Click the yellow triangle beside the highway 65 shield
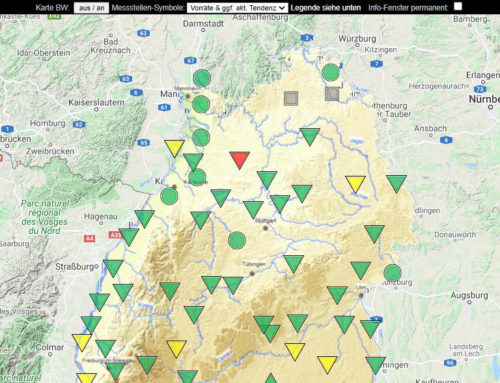This screenshot has height=383, width=500. point(174,148)
